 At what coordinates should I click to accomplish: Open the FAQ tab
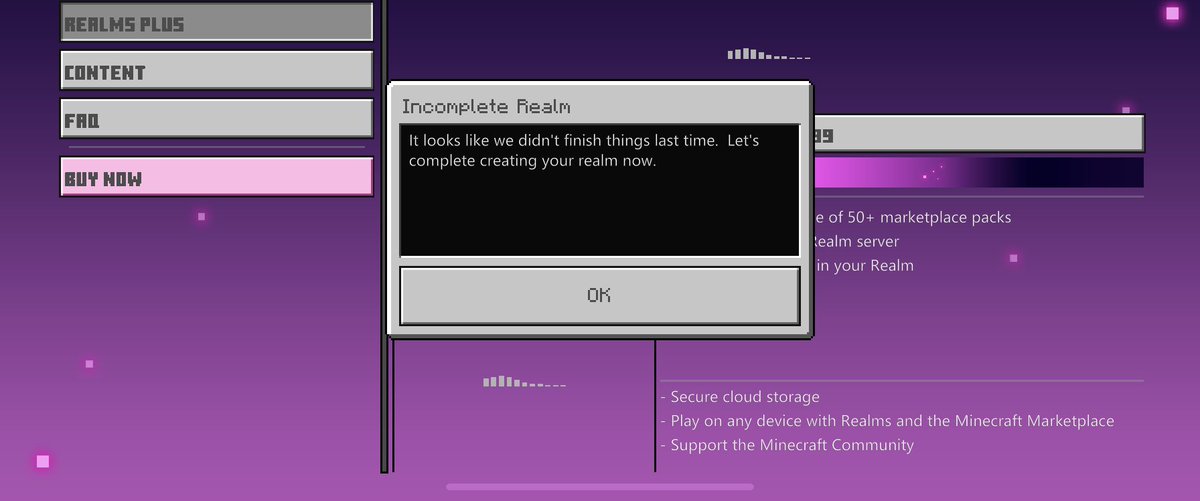coord(216,120)
